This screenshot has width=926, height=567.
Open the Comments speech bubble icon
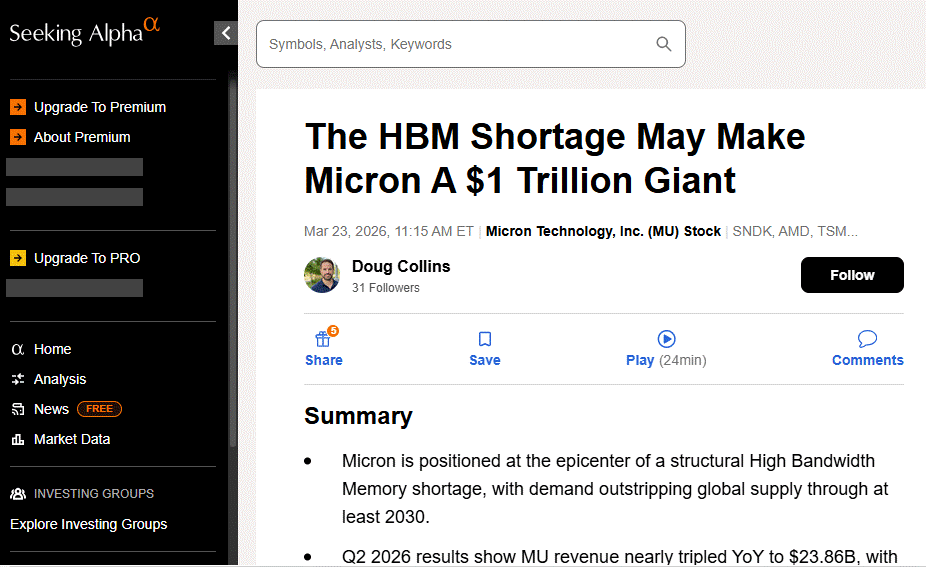[867, 339]
